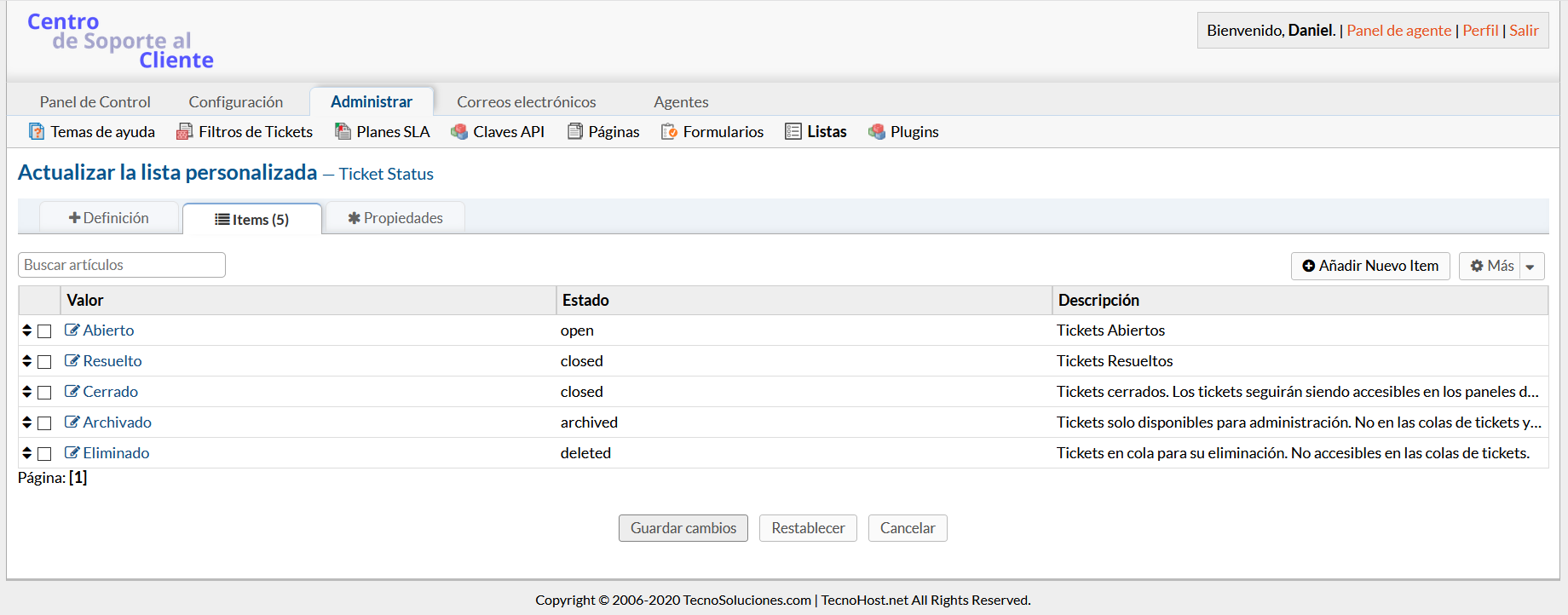Open Formularios icon
The height and width of the screenshot is (615, 1568).
tap(669, 132)
